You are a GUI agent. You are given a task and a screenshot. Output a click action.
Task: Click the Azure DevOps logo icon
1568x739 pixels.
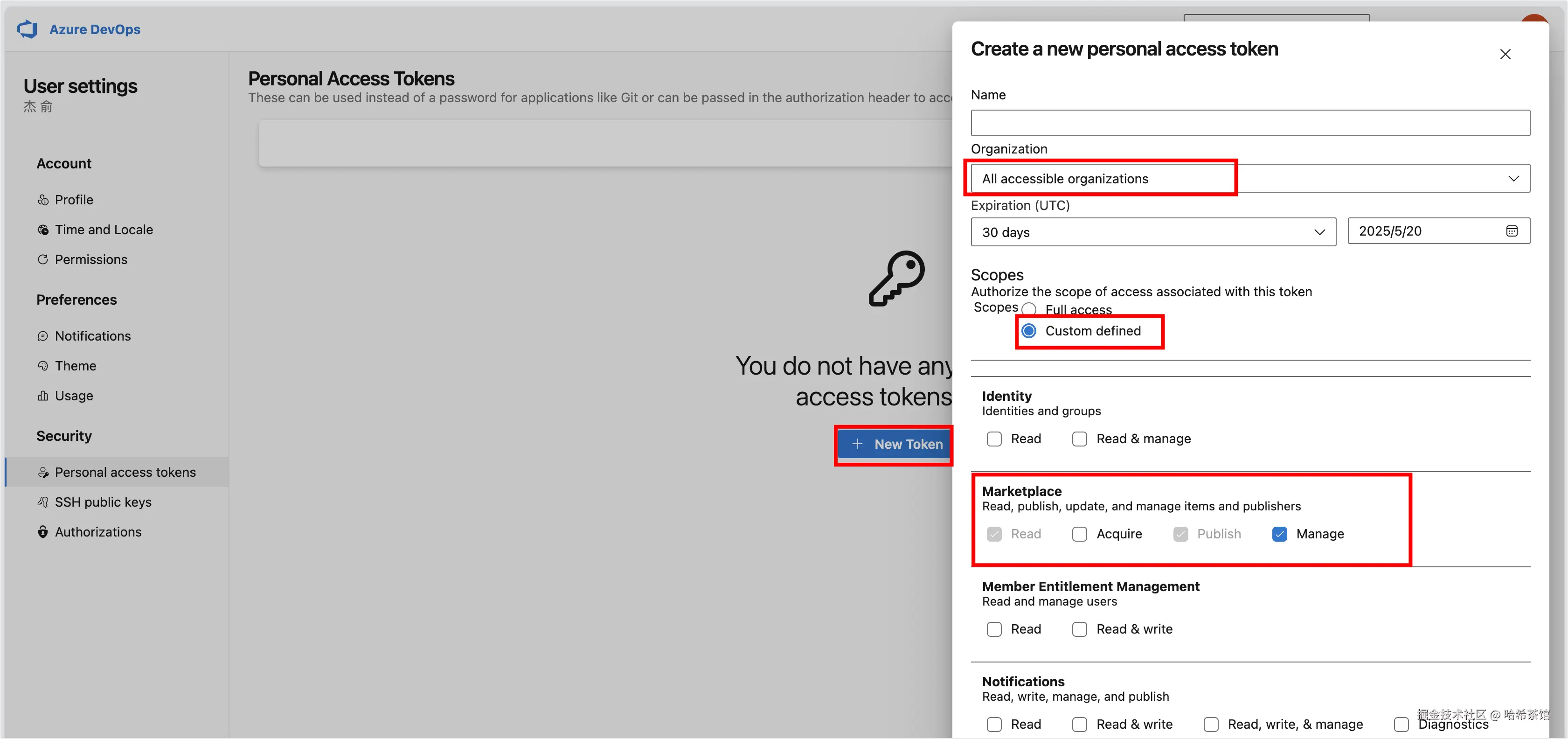pos(28,28)
